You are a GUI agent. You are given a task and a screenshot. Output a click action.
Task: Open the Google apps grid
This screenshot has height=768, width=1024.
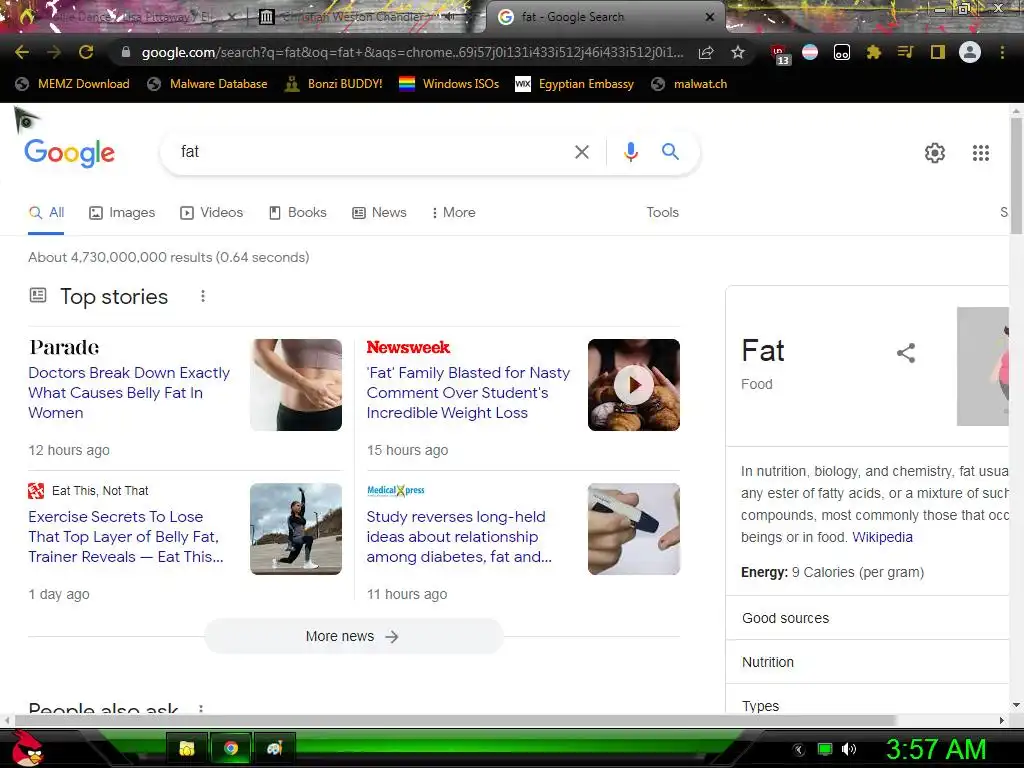click(981, 153)
